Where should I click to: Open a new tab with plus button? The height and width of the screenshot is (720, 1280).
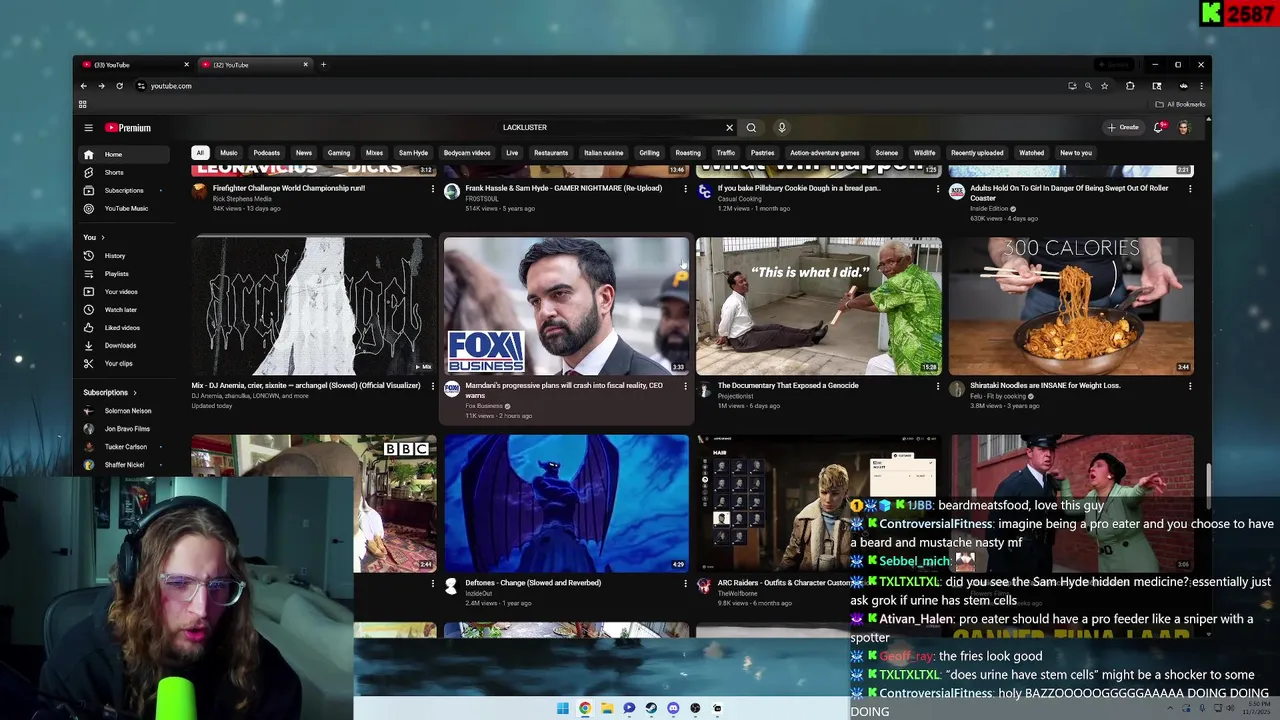(323, 64)
